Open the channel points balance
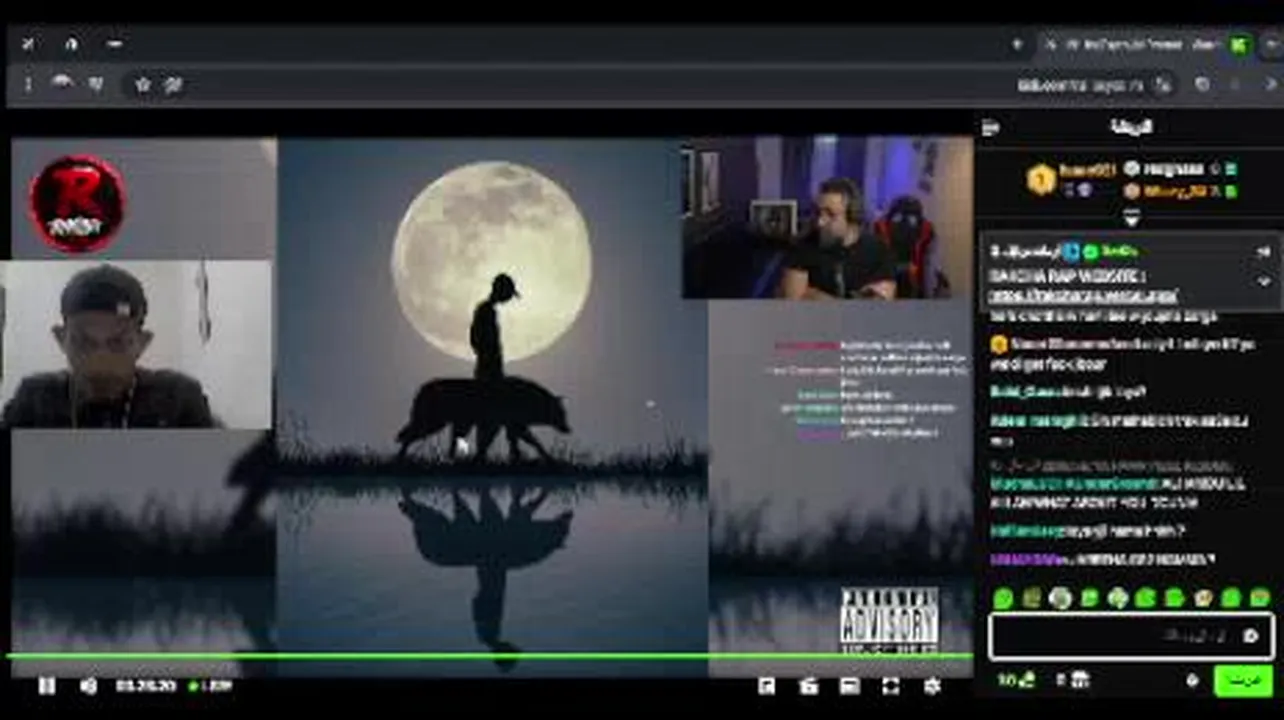Viewport: 1284px width, 720px height. coord(1016,681)
